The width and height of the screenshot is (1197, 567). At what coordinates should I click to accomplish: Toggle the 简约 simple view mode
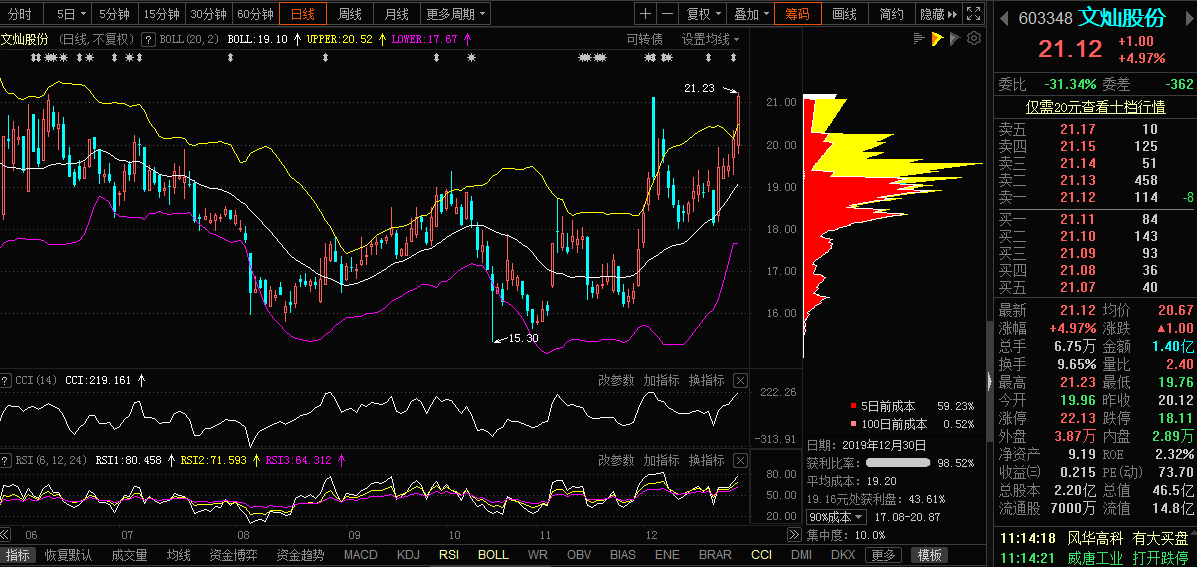[890, 14]
